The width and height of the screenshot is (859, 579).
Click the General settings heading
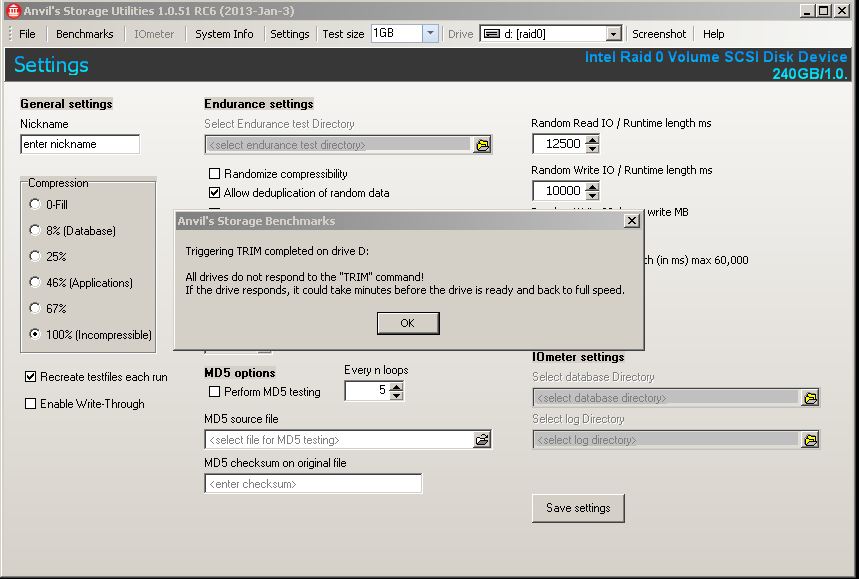click(x=66, y=104)
